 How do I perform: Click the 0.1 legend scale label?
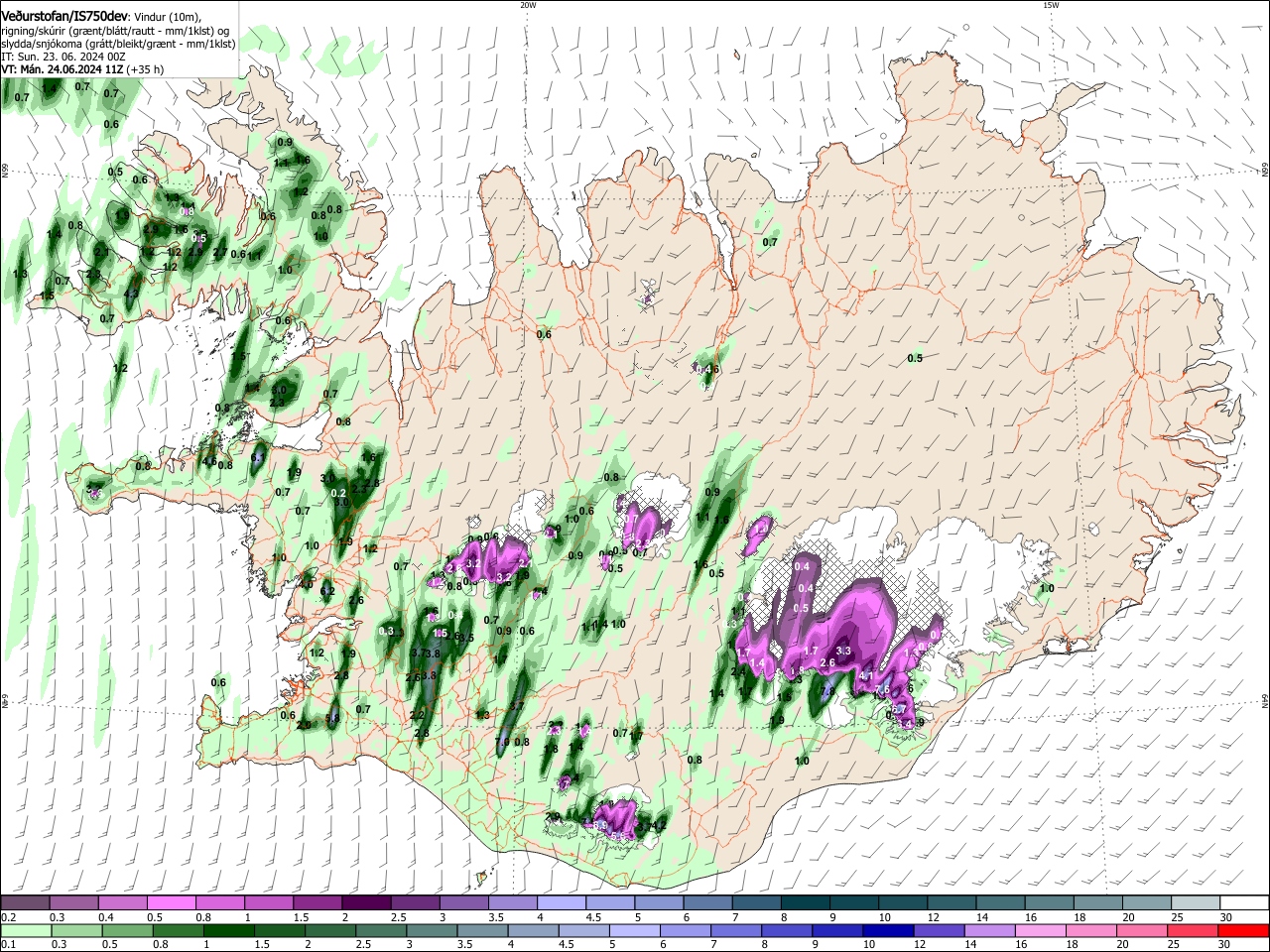pyautogui.click(x=8, y=944)
